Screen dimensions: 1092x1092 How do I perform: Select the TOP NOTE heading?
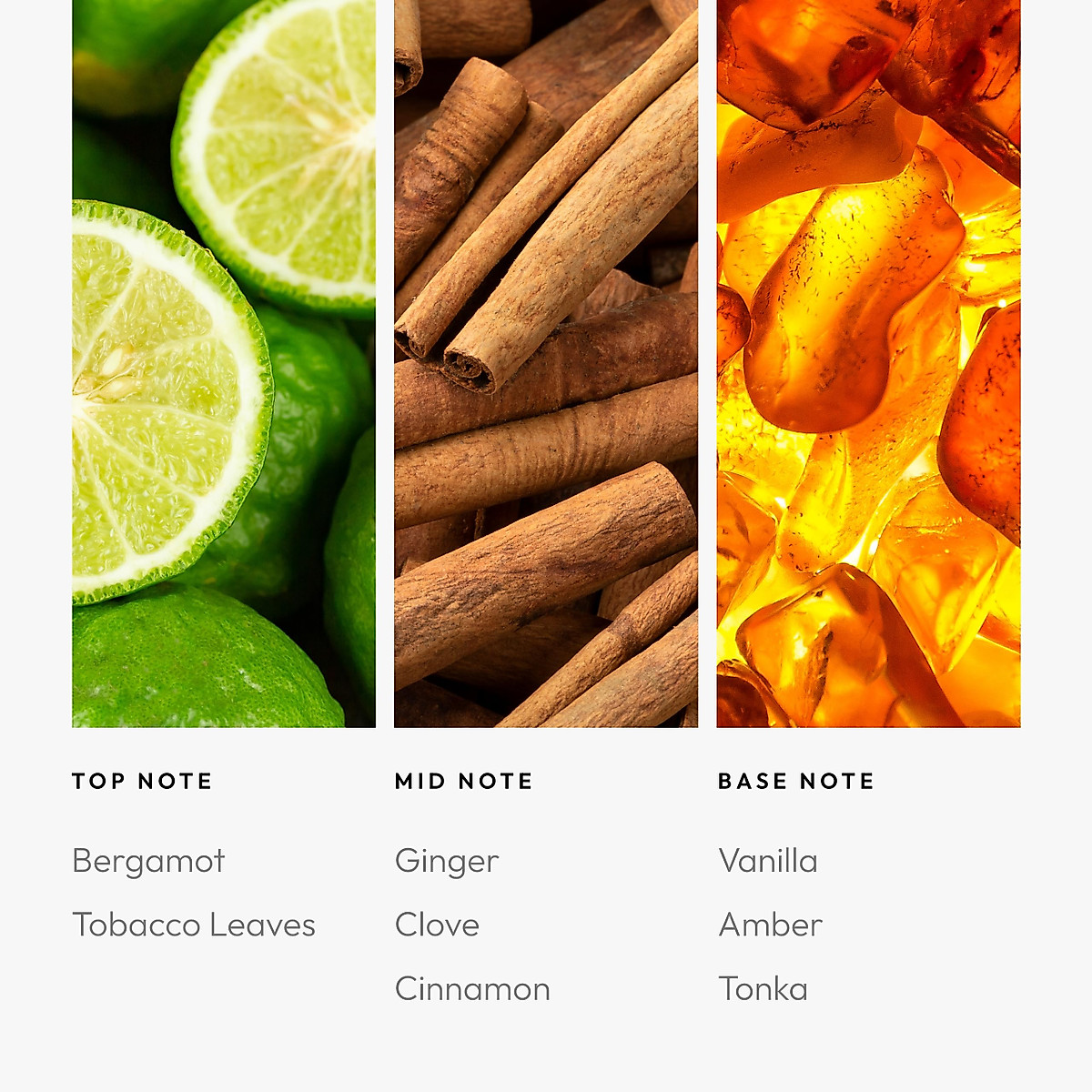point(142,782)
